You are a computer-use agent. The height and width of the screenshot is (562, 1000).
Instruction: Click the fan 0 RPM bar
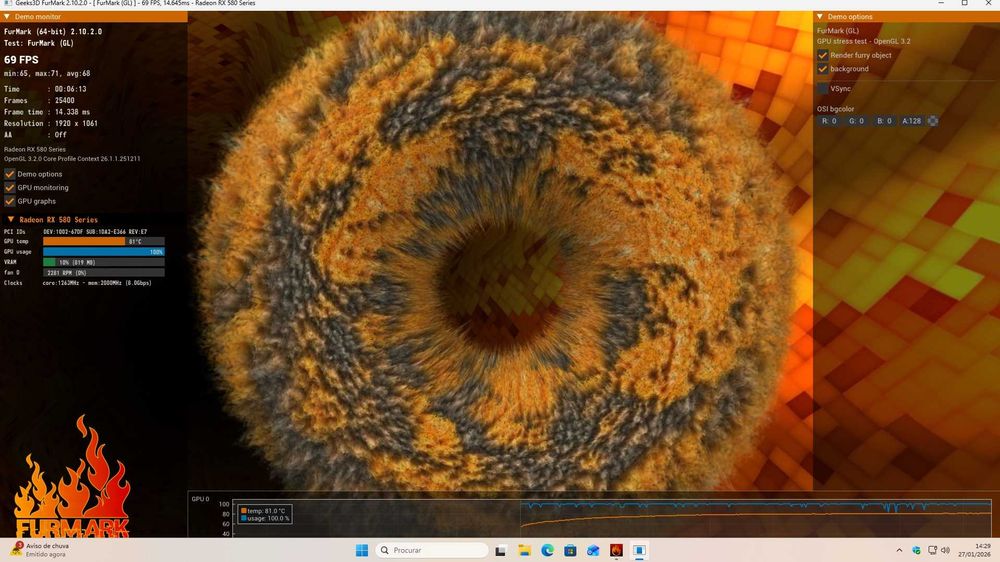[x=104, y=272]
